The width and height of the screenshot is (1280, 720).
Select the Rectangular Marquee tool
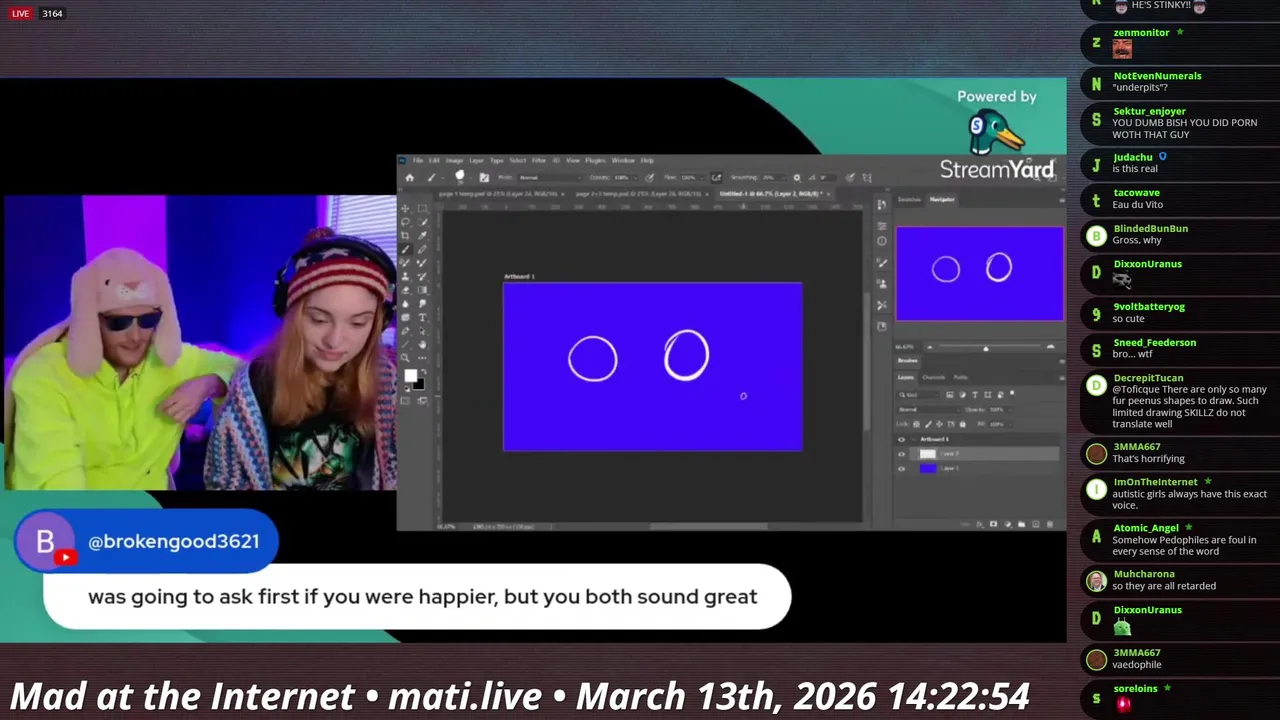pyautogui.click(x=422, y=208)
